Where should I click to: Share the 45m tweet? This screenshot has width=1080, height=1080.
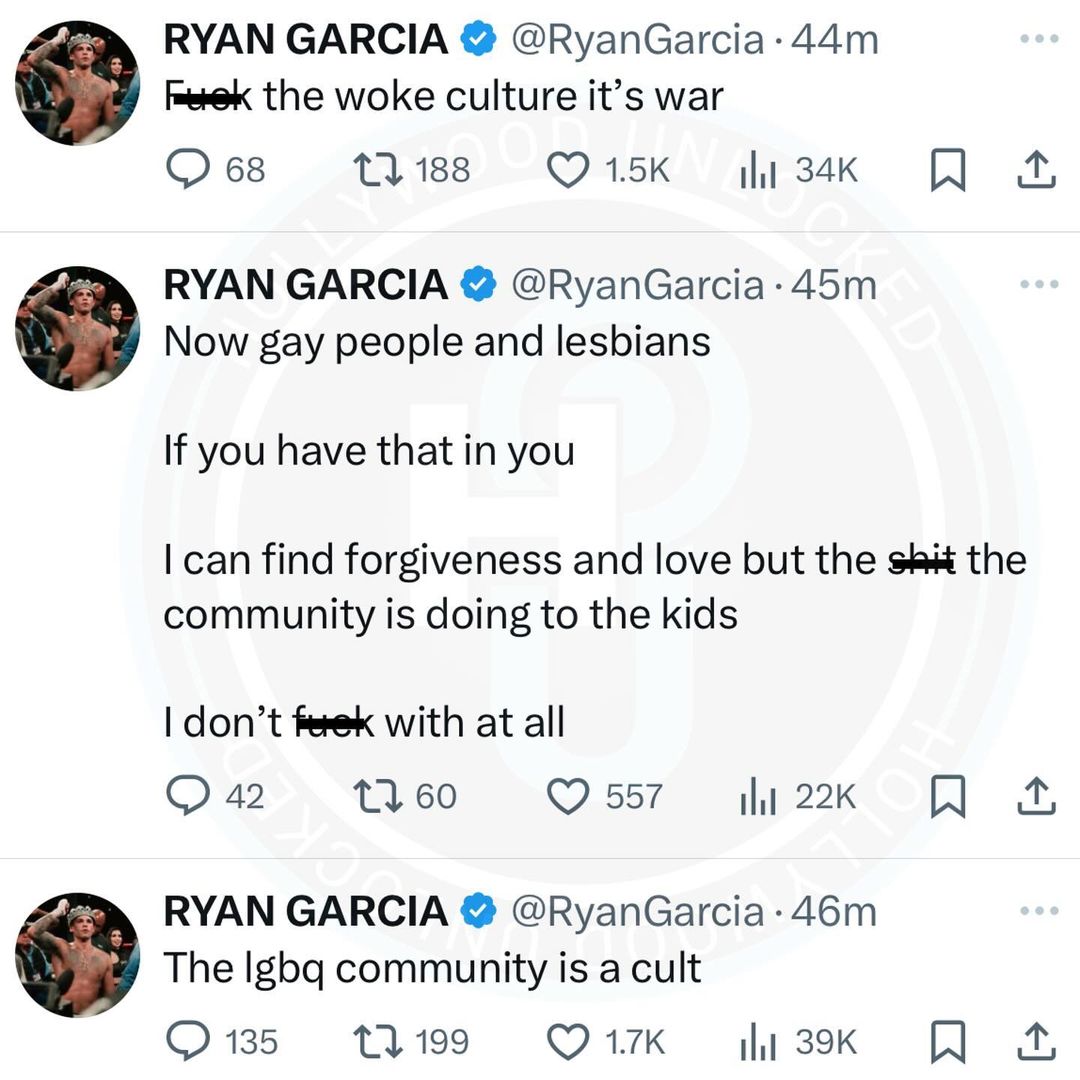[1036, 796]
